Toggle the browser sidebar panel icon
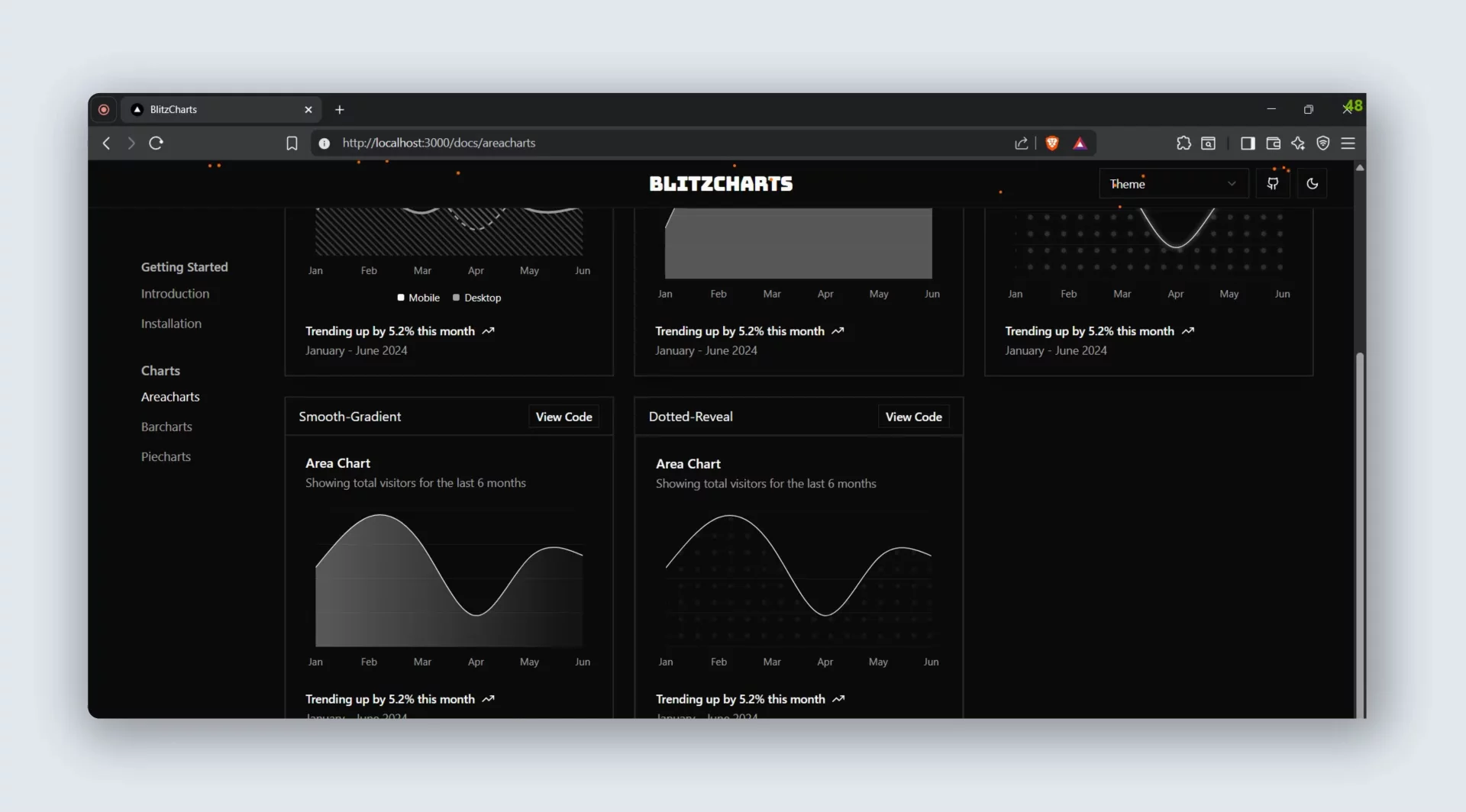1466x812 pixels. [x=1247, y=143]
